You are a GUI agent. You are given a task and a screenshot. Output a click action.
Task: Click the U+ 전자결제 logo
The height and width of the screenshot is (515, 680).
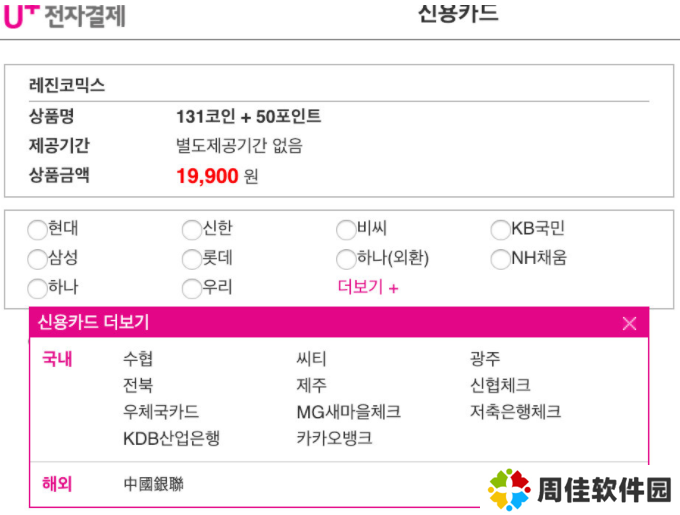[x=65, y=16]
